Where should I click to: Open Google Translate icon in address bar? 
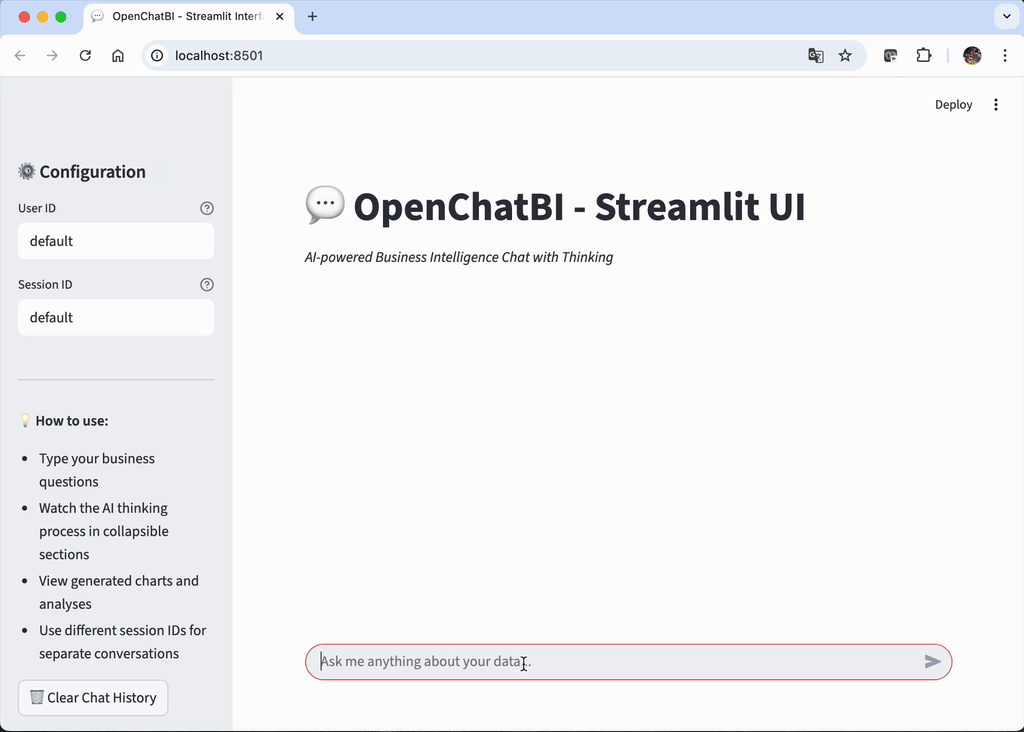pos(816,56)
